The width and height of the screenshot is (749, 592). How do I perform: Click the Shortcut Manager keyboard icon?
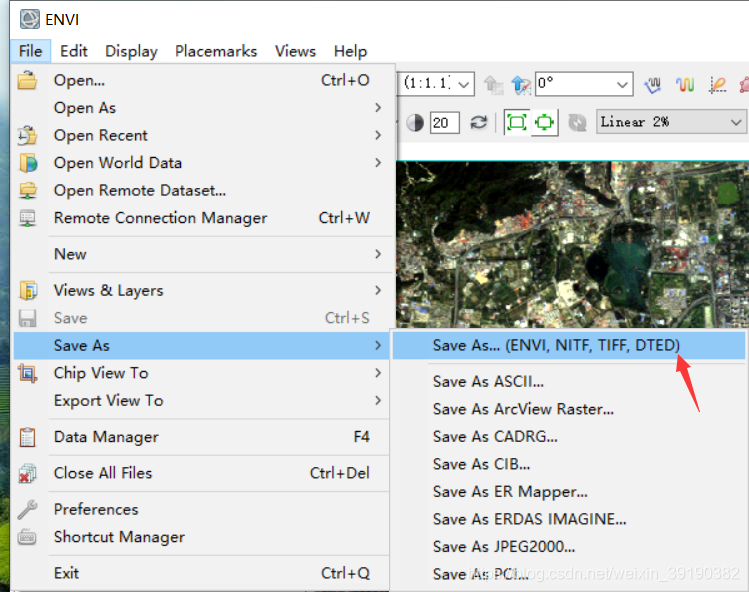[27, 537]
